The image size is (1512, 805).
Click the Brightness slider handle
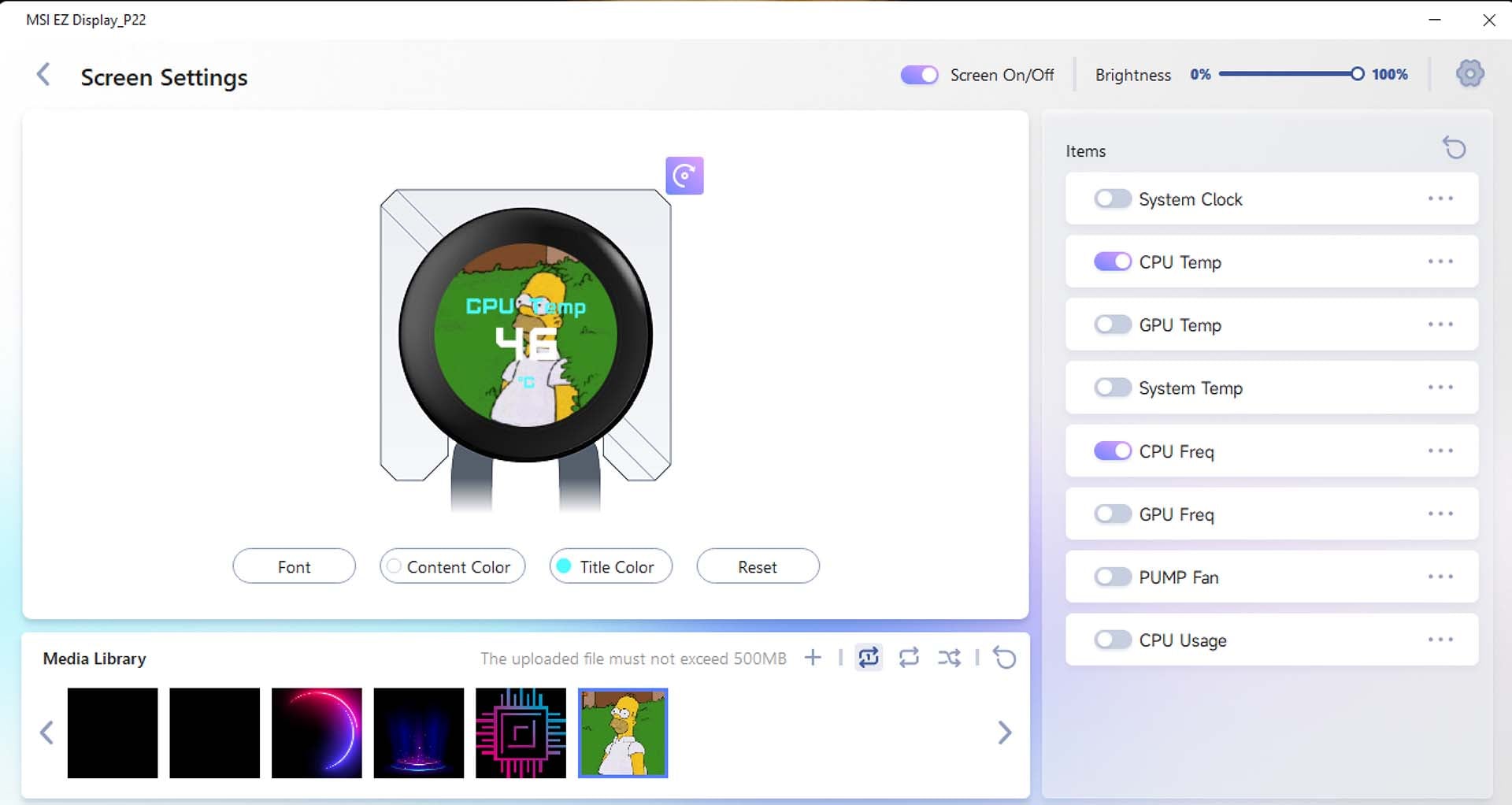click(1357, 74)
